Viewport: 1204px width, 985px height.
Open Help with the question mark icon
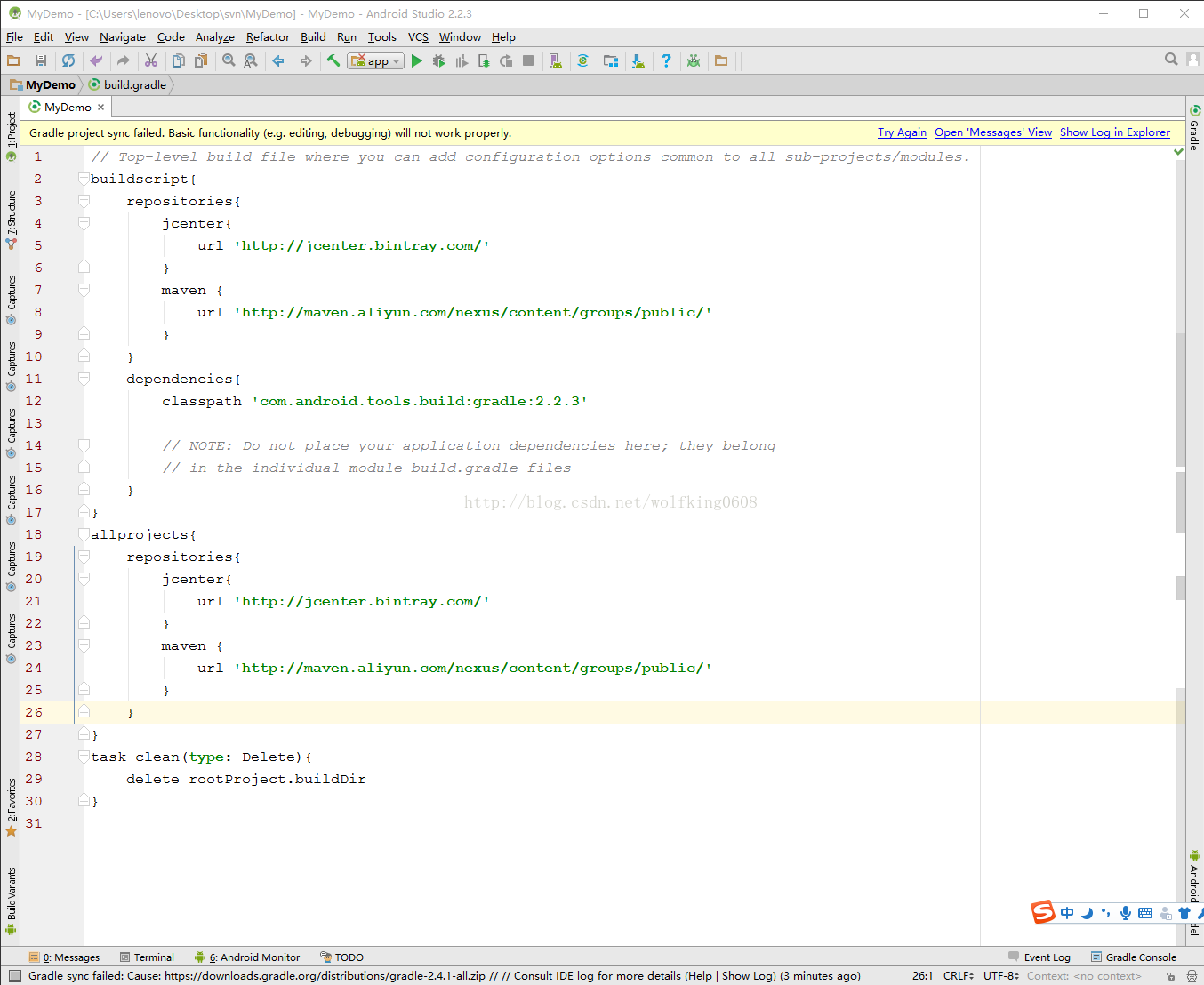pyautogui.click(x=666, y=61)
